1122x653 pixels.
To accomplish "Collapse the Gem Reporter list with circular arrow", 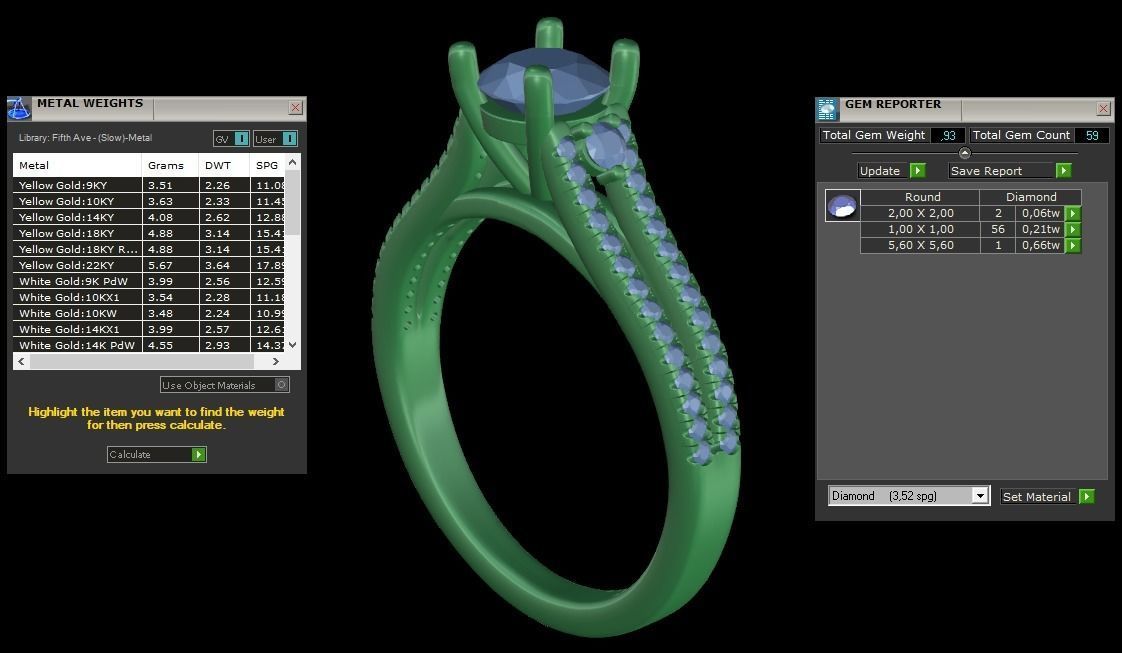I will 965,152.
